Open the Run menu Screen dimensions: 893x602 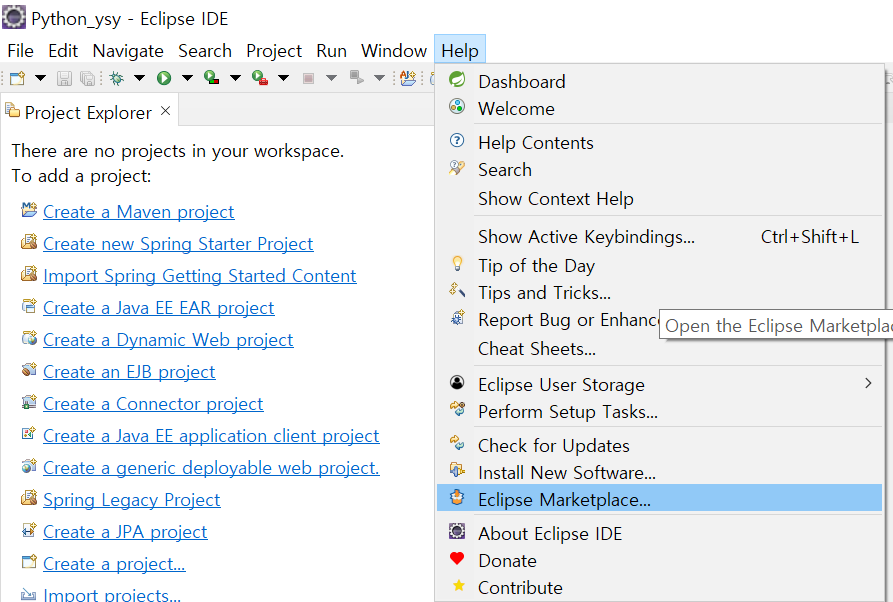click(x=331, y=51)
